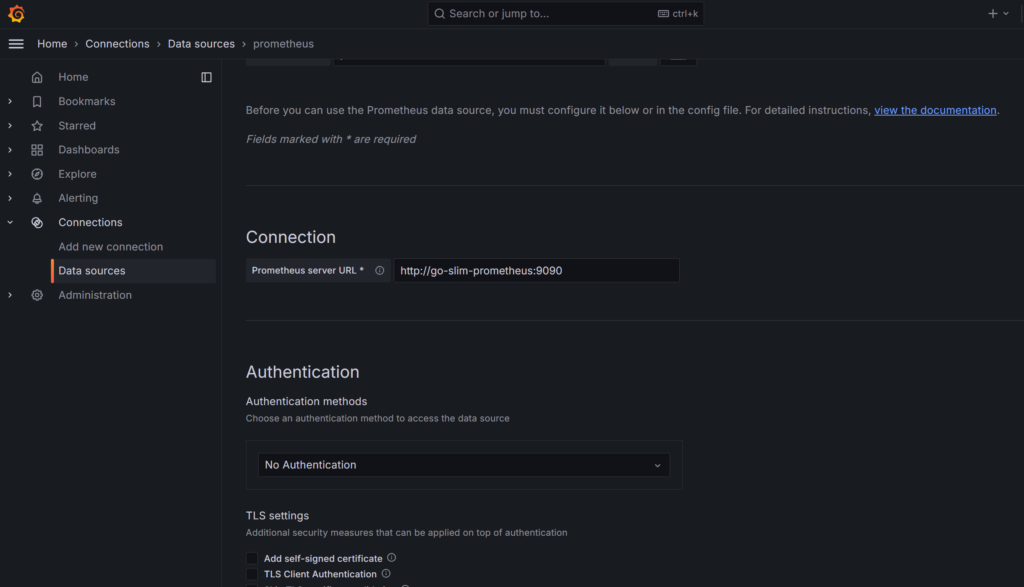Click the Dashboards grid icon
Screen dimensions: 1024x587
[37, 150]
